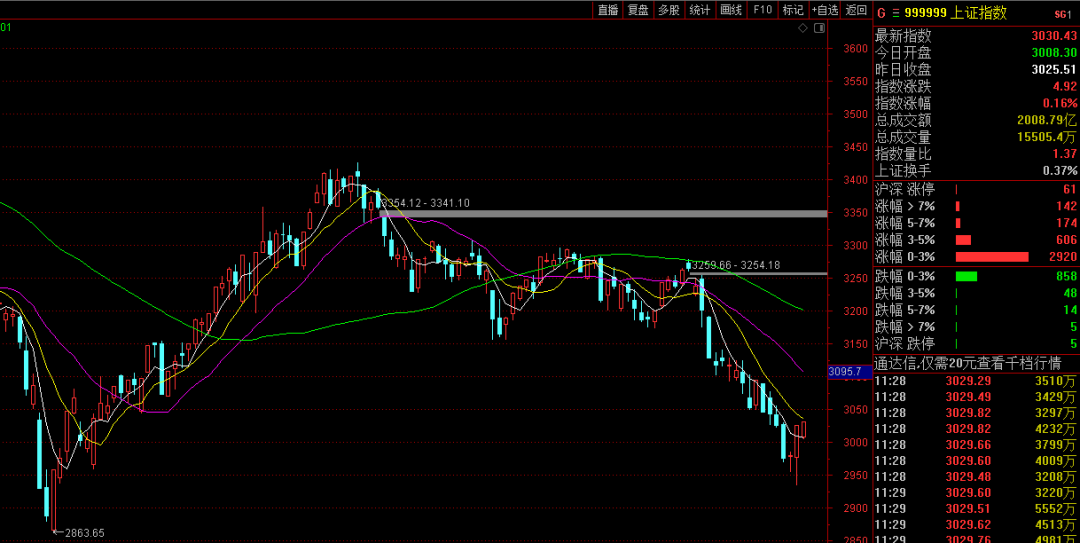Click the 涨幅 5-7% count 174

coord(1066,223)
